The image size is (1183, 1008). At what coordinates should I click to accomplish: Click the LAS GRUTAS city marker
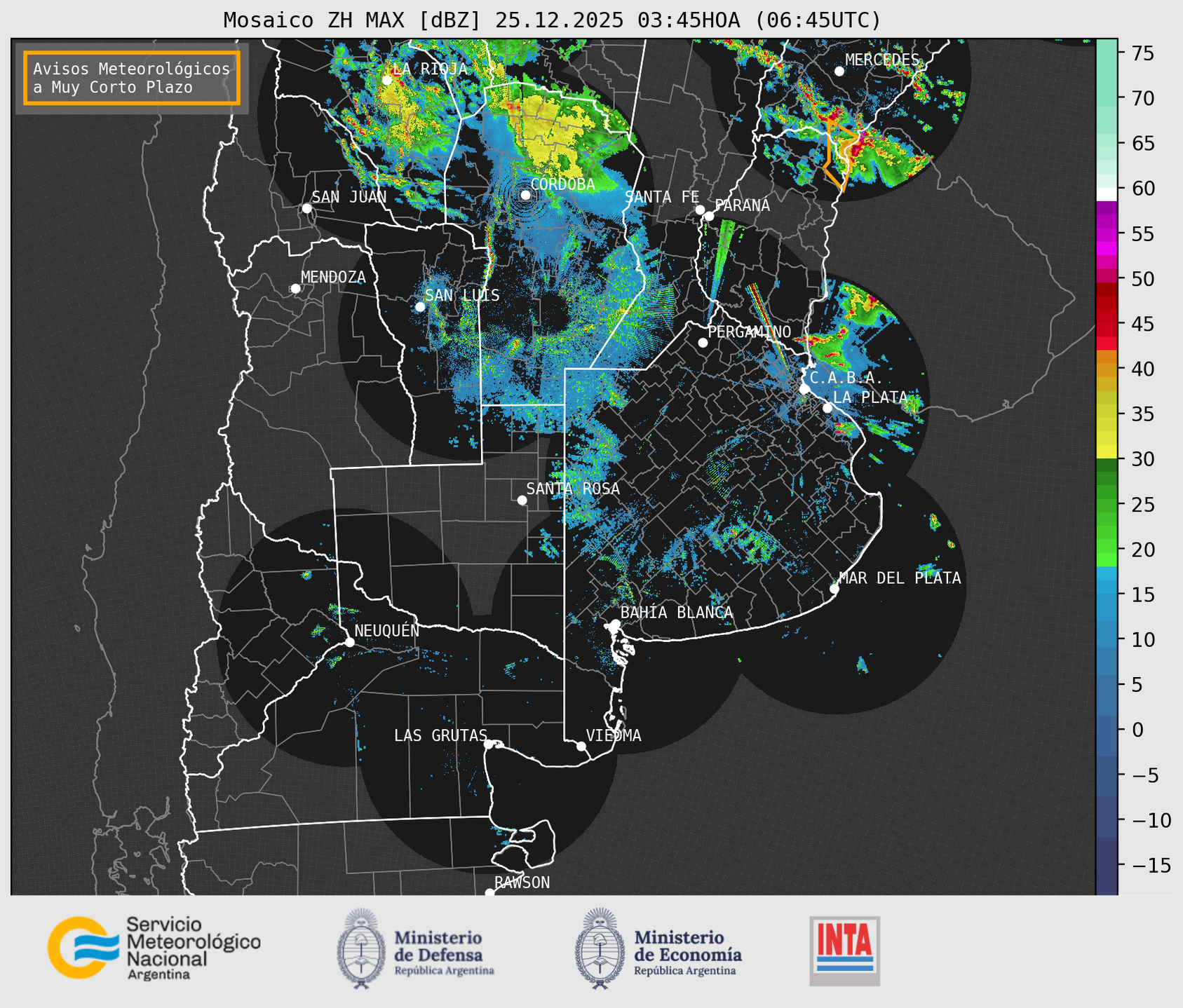(x=489, y=744)
